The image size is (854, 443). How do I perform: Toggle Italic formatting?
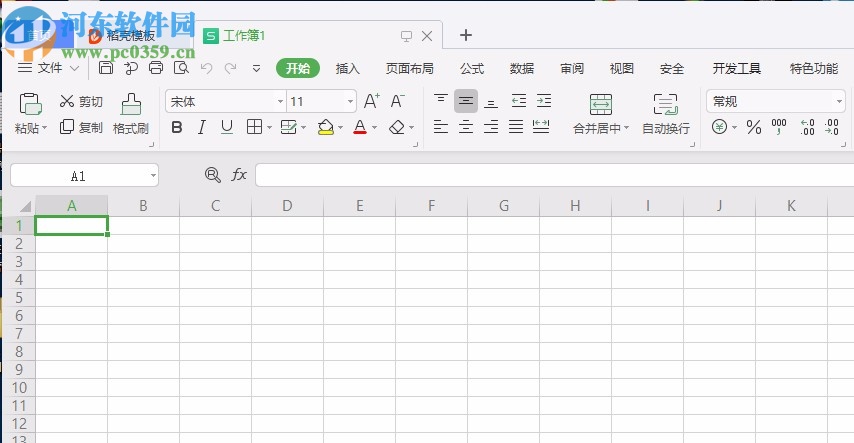(x=202, y=128)
